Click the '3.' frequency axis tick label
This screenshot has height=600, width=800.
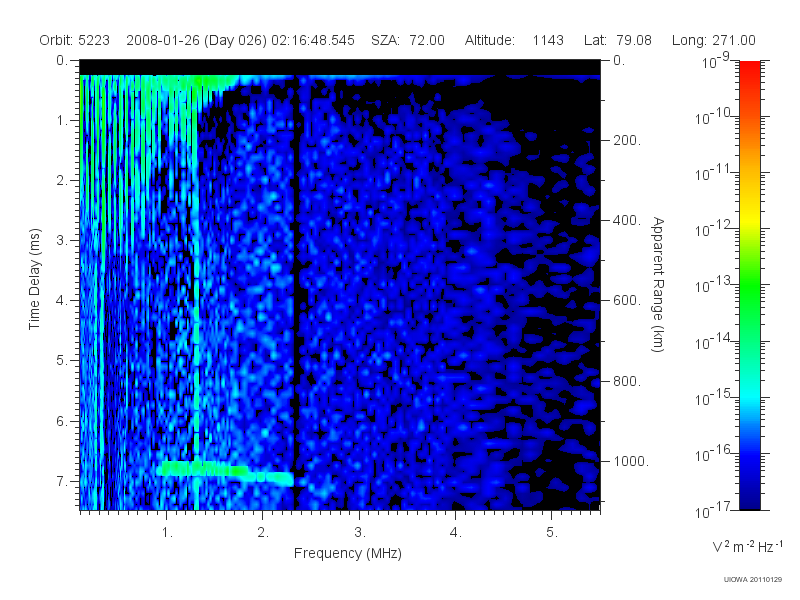[x=360, y=533]
